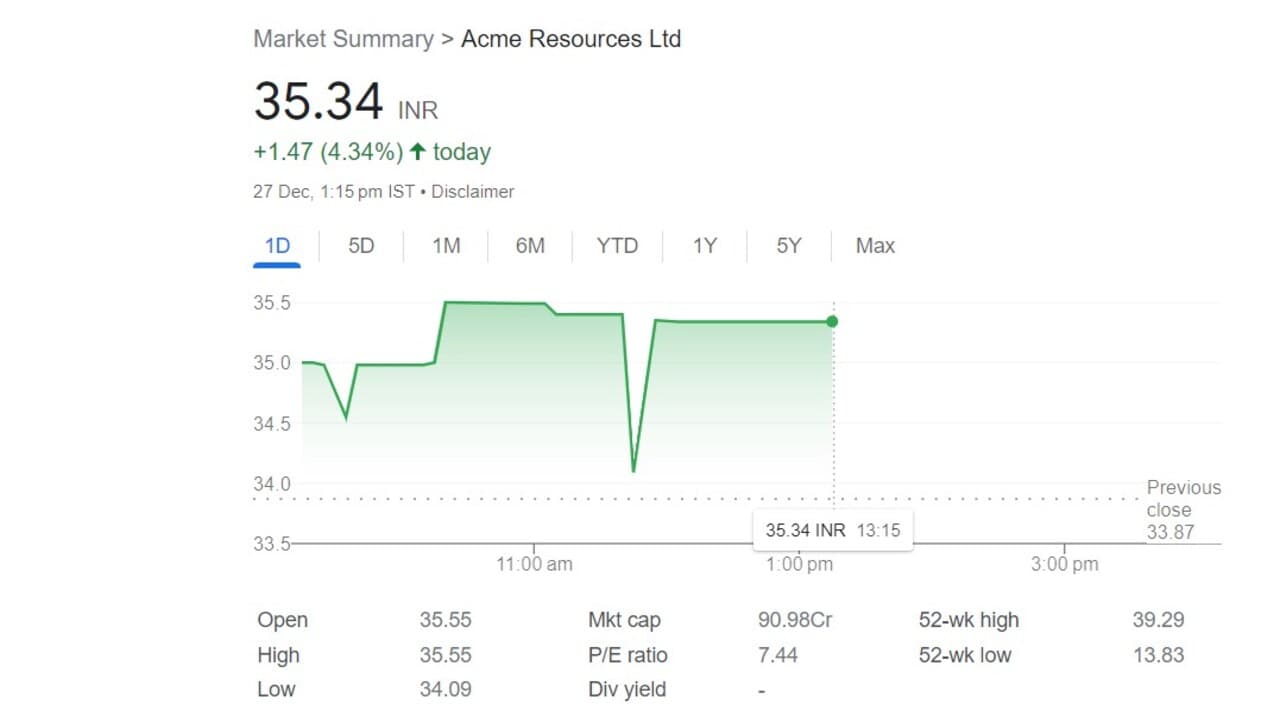Open the Disclaimer link
Viewport: 1280px width, 720px height.
tap(473, 191)
